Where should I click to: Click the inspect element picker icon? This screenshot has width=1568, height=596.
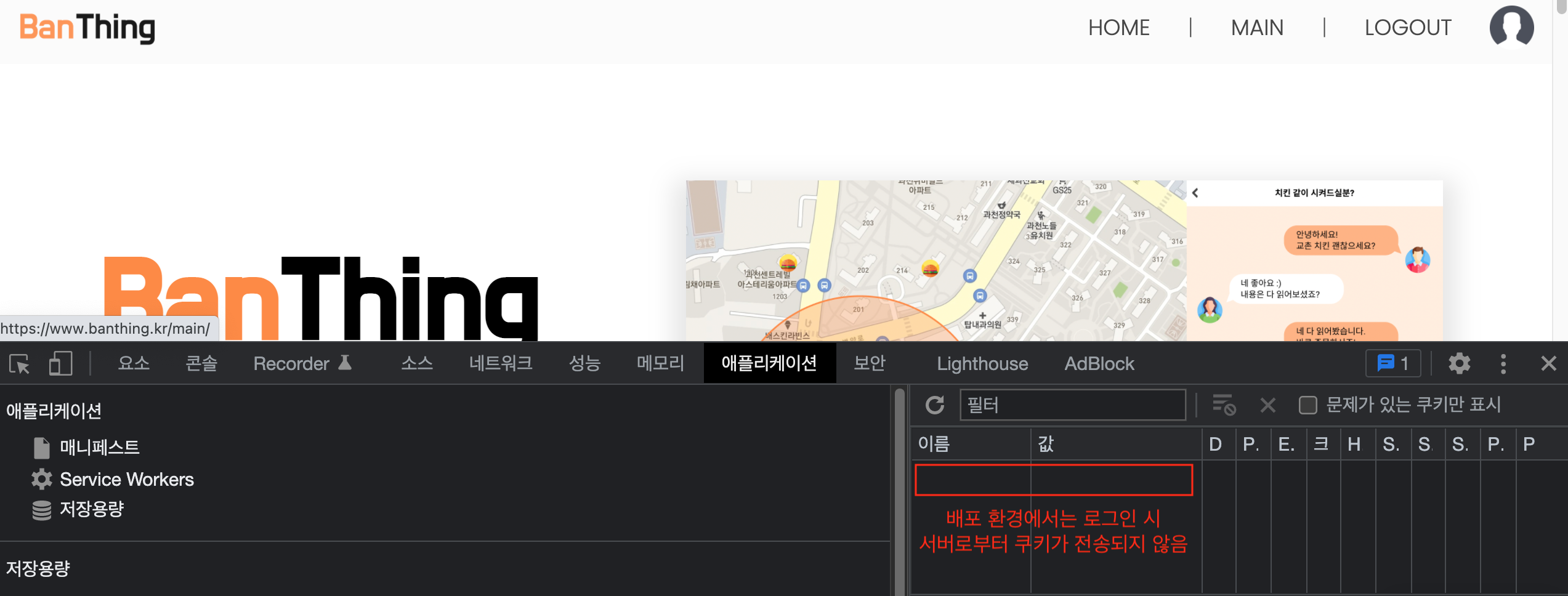(20, 364)
